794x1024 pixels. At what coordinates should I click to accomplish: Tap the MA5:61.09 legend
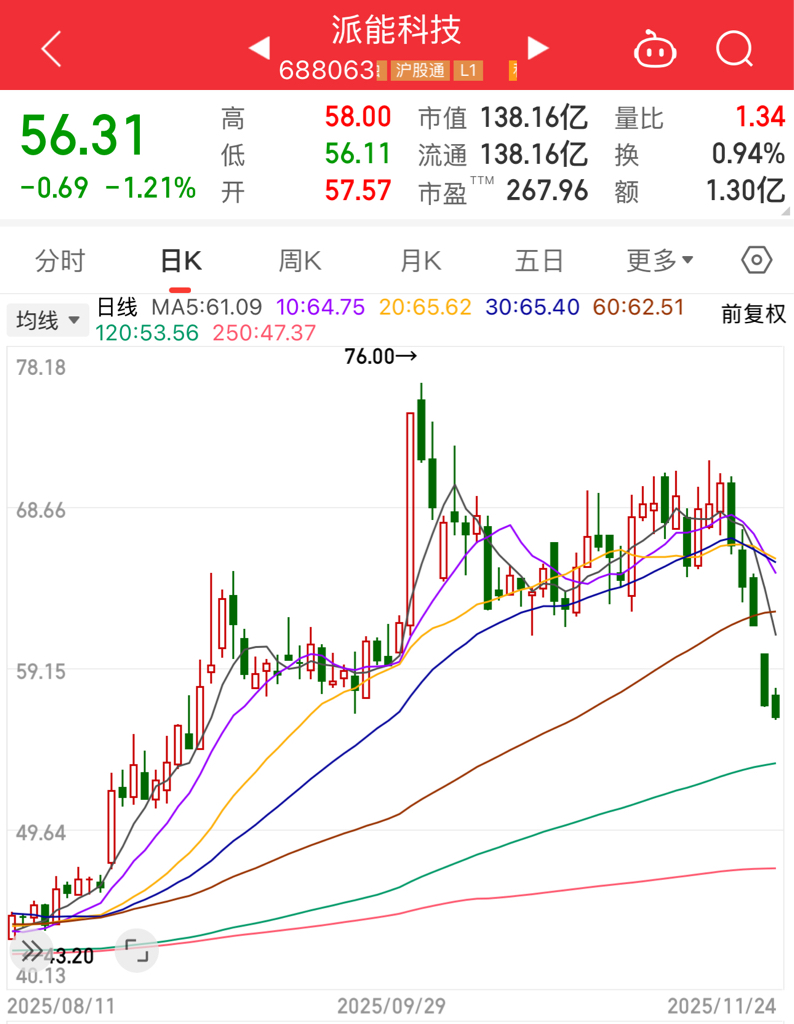click(x=206, y=307)
